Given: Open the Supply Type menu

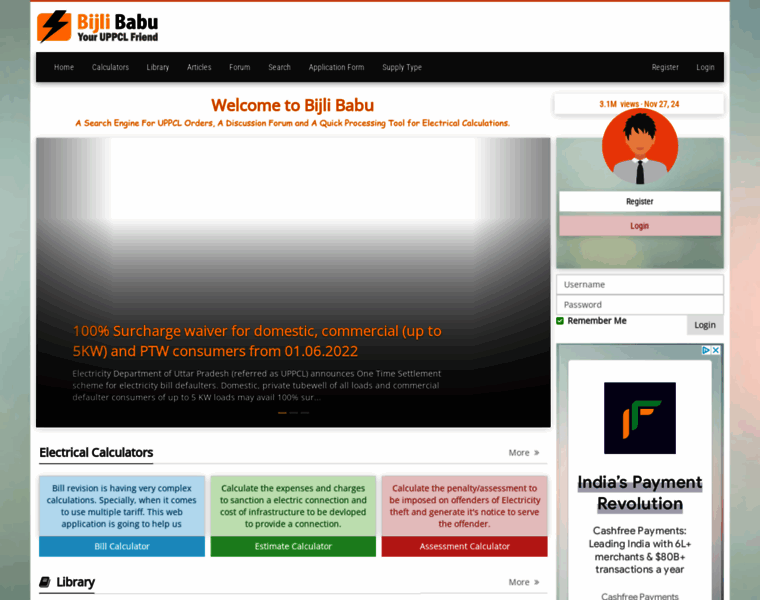Looking at the screenshot, I should 402,67.
